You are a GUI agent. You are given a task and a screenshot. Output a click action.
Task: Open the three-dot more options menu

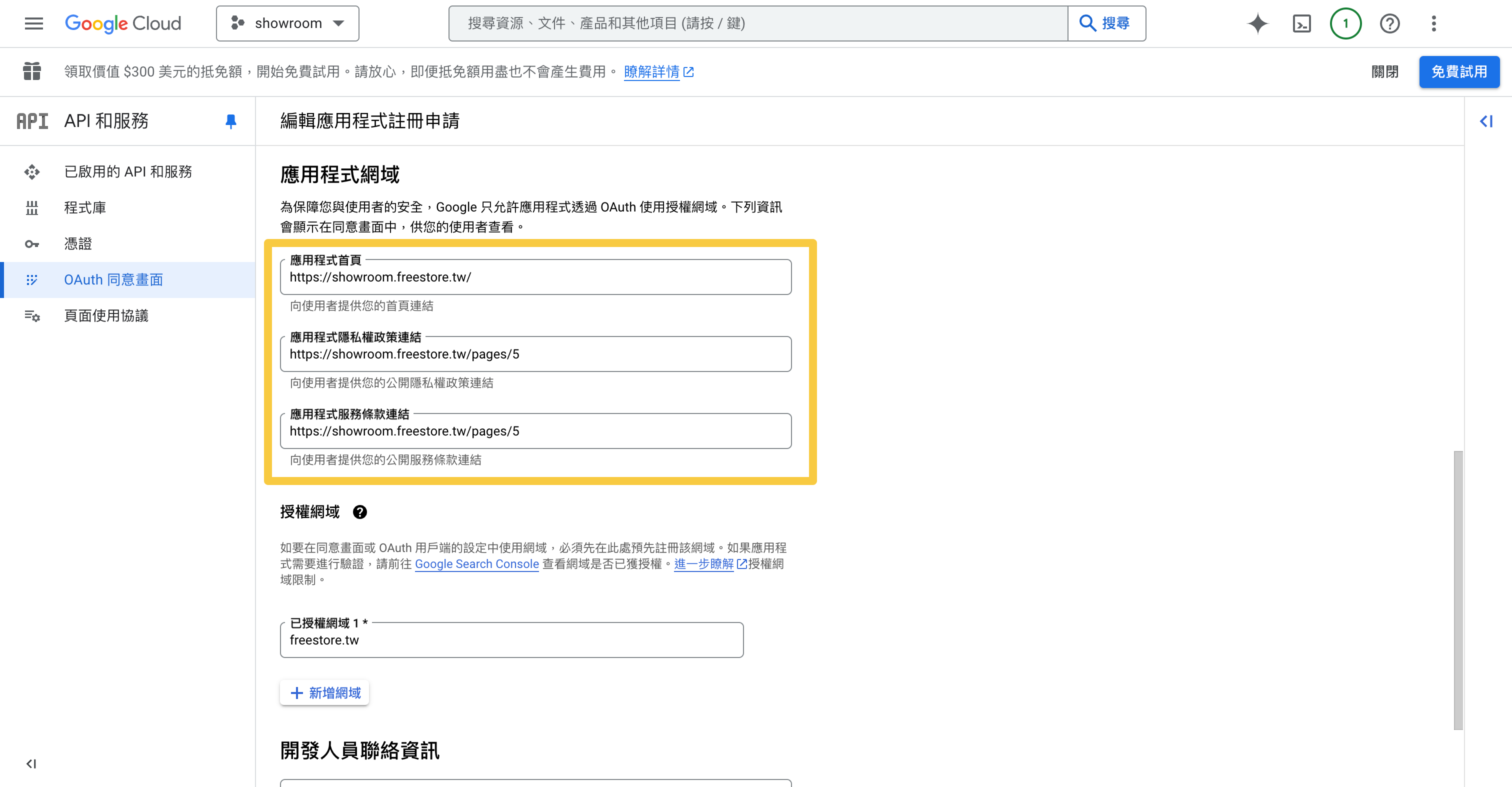click(1433, 23)
